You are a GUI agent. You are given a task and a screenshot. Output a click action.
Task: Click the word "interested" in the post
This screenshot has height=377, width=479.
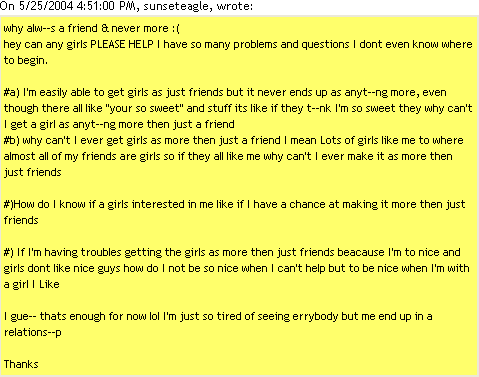pos(158,204)
